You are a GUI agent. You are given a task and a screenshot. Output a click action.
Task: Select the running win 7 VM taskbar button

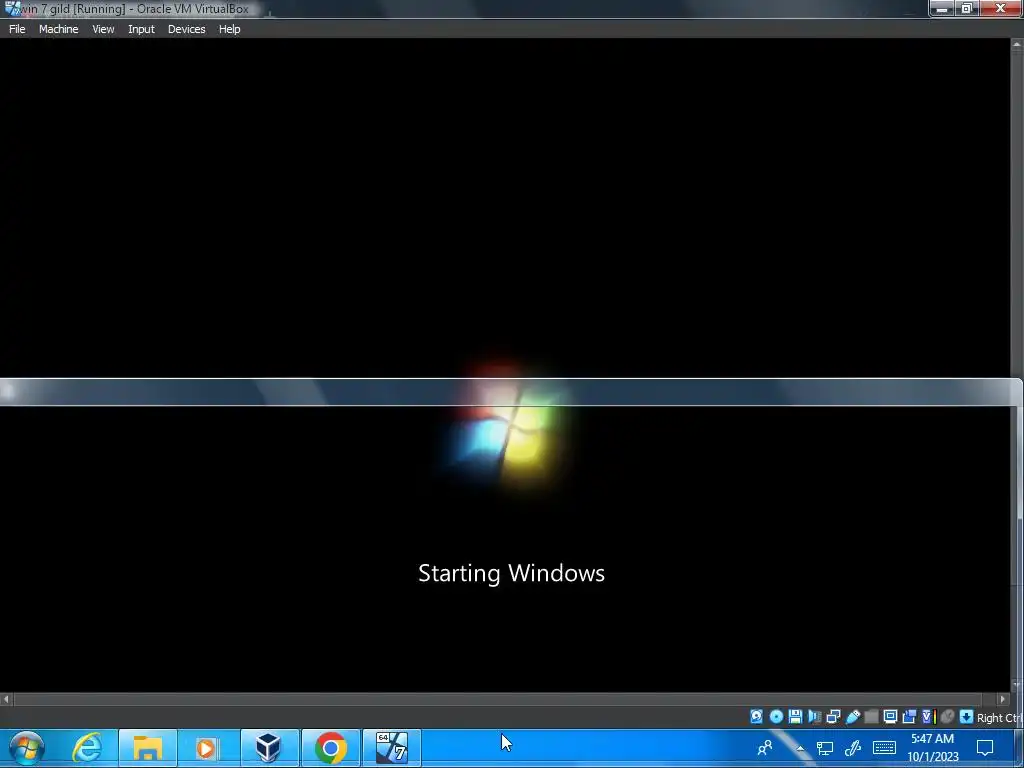click(x=392, y=748)
